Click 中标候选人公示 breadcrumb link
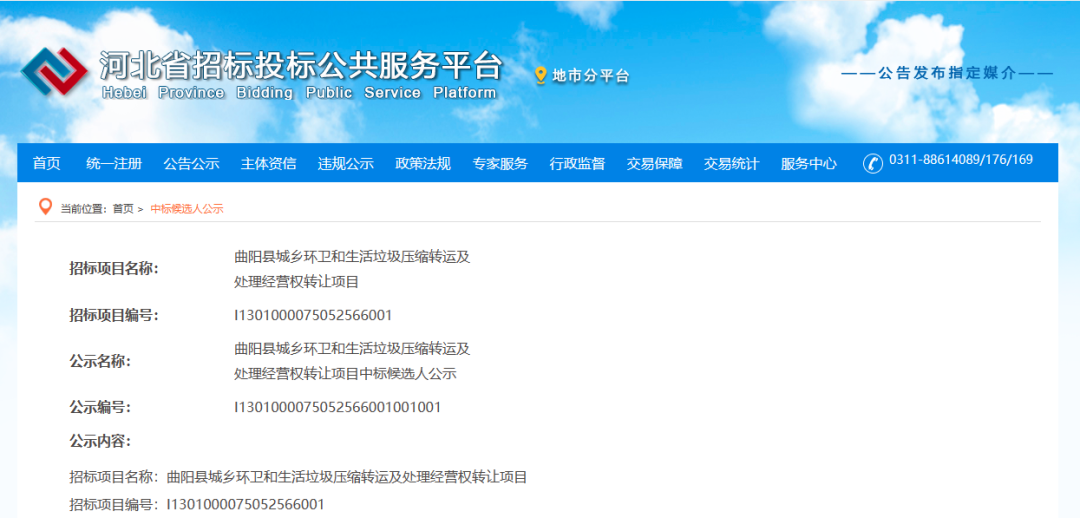The height and width of the screenshot is (518, 1080). click(187, 209)
